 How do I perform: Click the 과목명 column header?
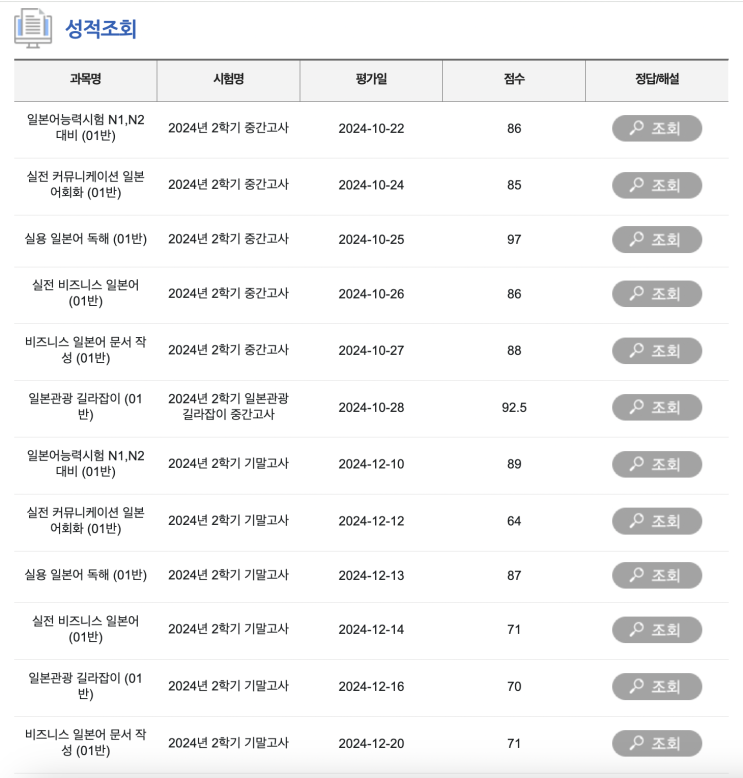click(x=86, y=79)
